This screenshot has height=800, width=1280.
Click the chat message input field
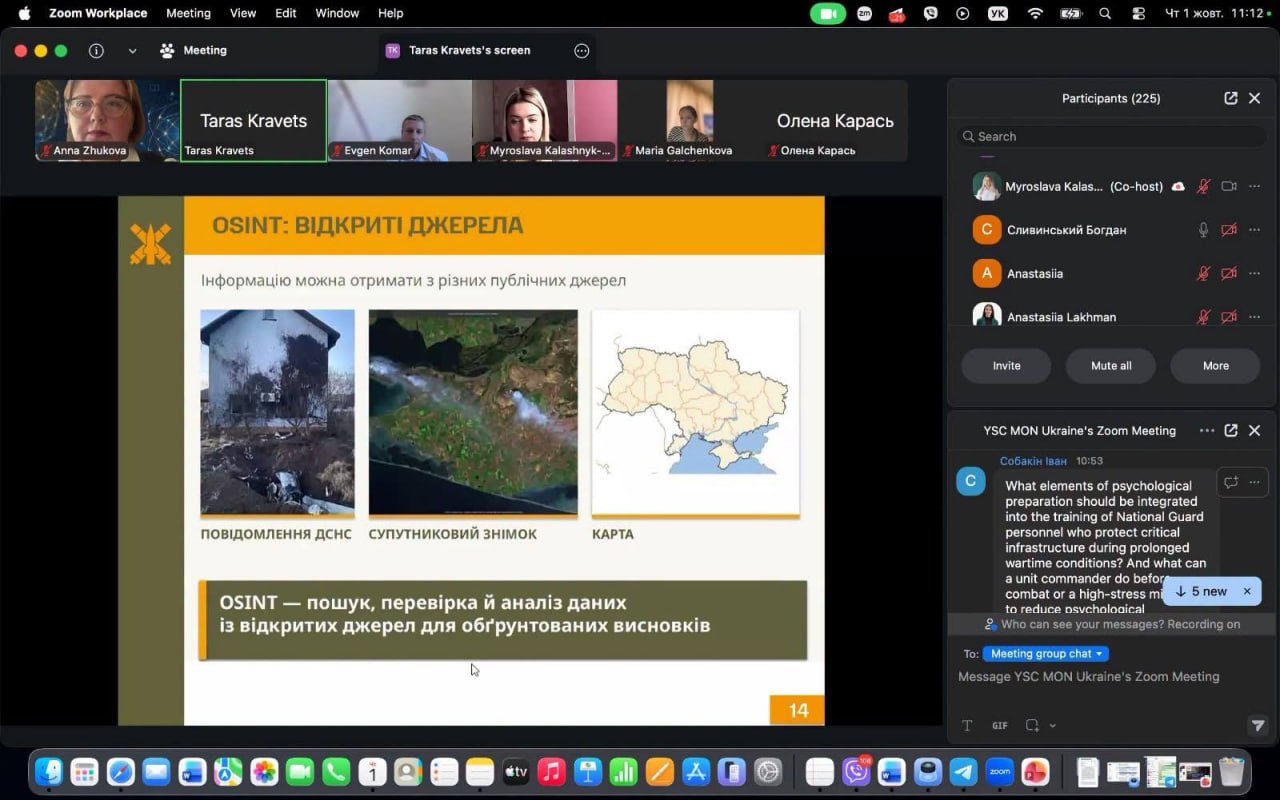tap(1110, 677)
